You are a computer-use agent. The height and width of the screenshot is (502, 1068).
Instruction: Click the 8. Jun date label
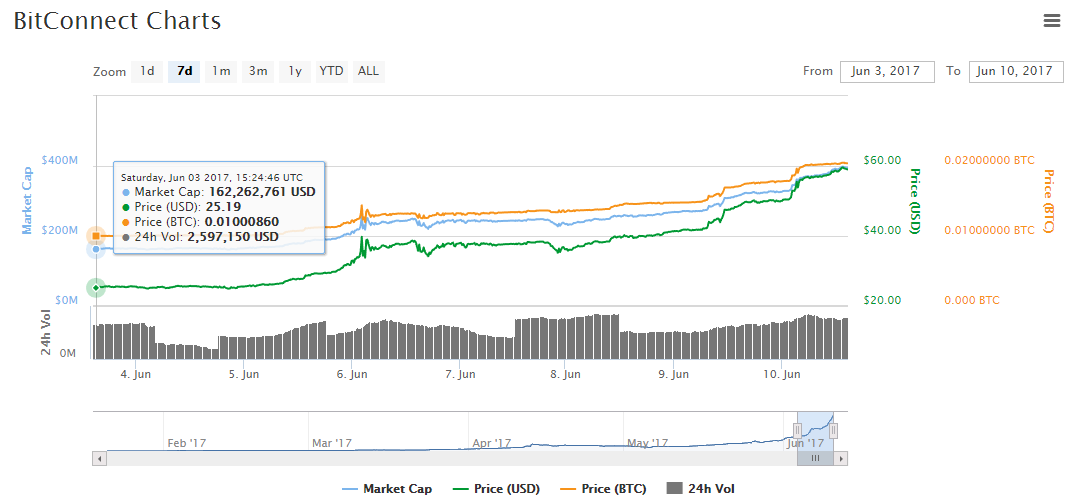pyautogui.click(x=565, y=374)
